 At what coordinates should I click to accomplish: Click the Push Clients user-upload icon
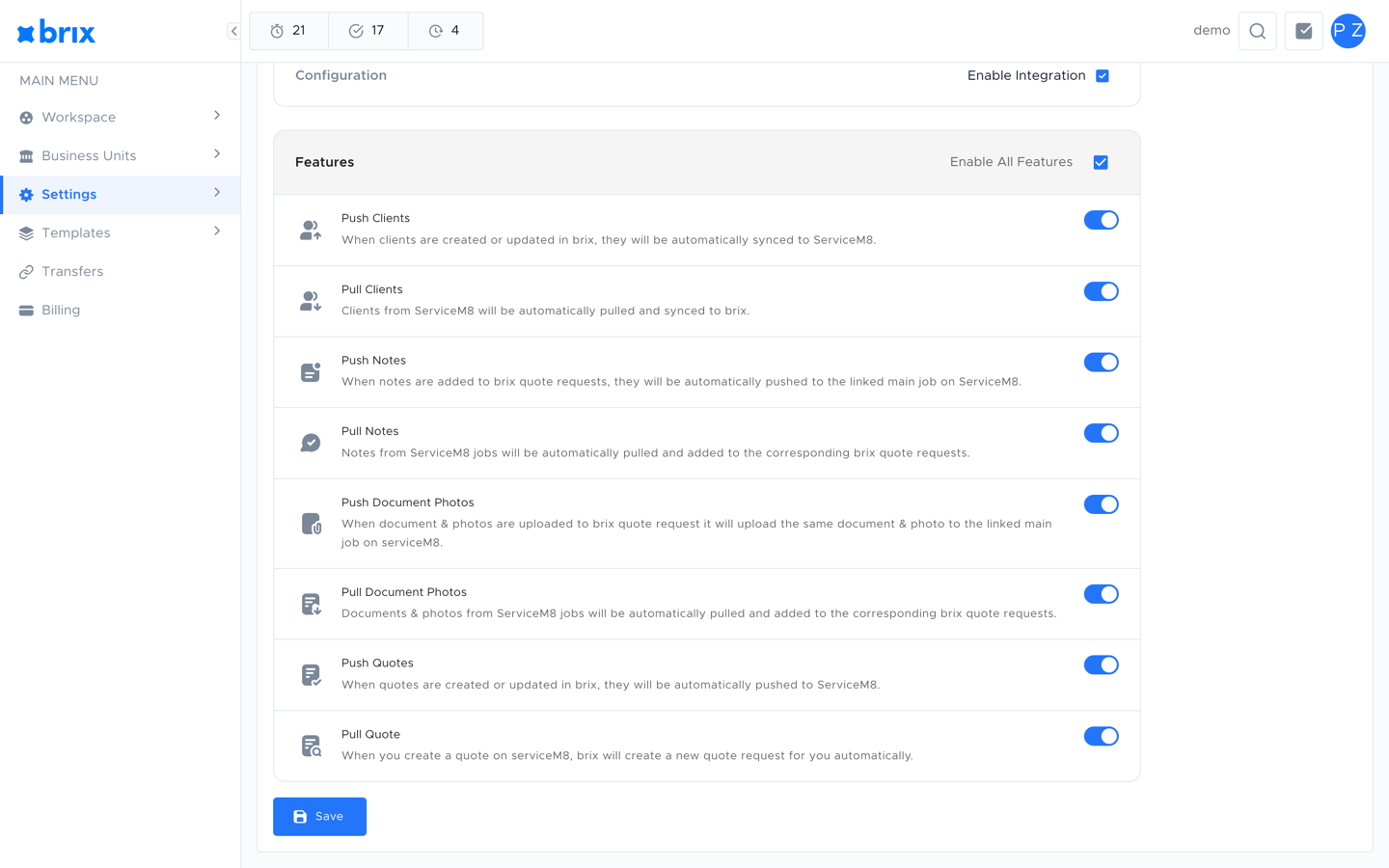point(311,231)
